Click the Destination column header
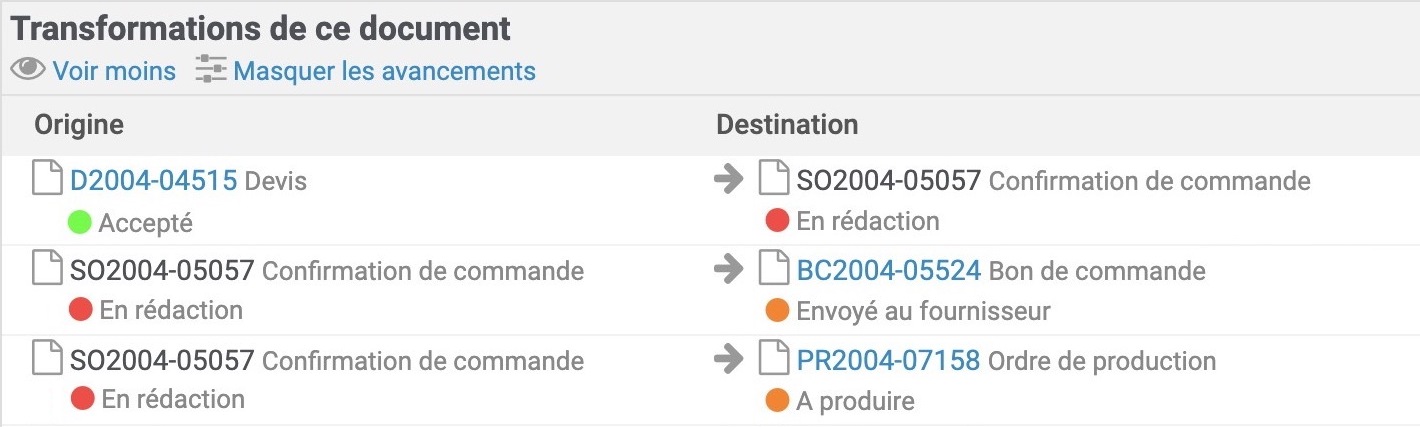The image size is (1420, 427). pyautogui.click(x=787, y=125)
